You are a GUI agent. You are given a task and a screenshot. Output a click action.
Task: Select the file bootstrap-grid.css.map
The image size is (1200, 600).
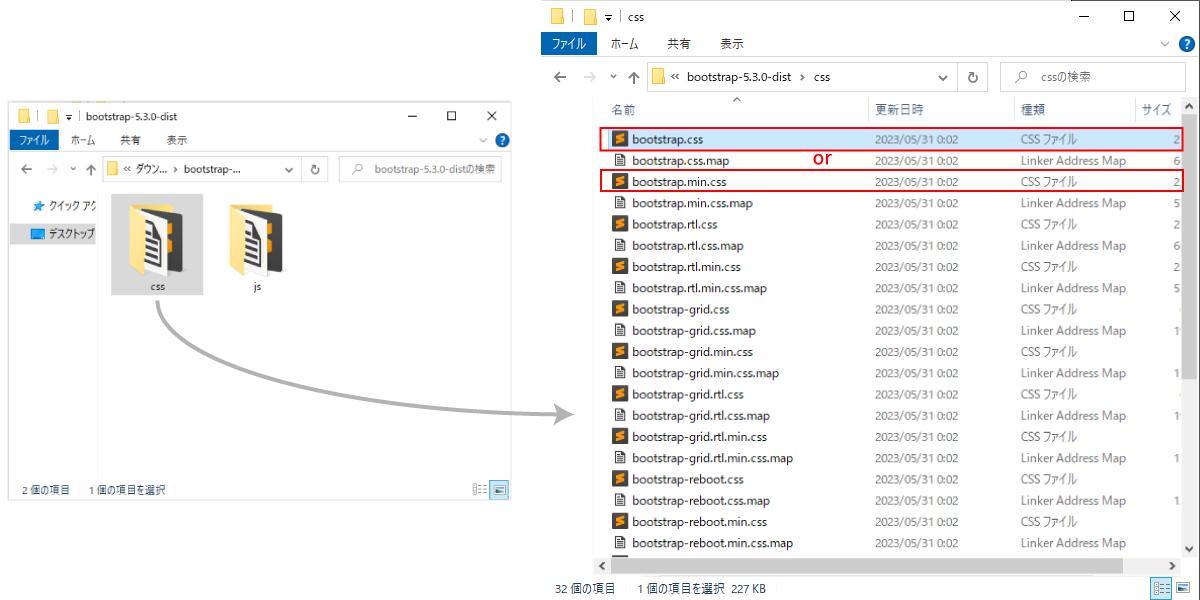694,331
